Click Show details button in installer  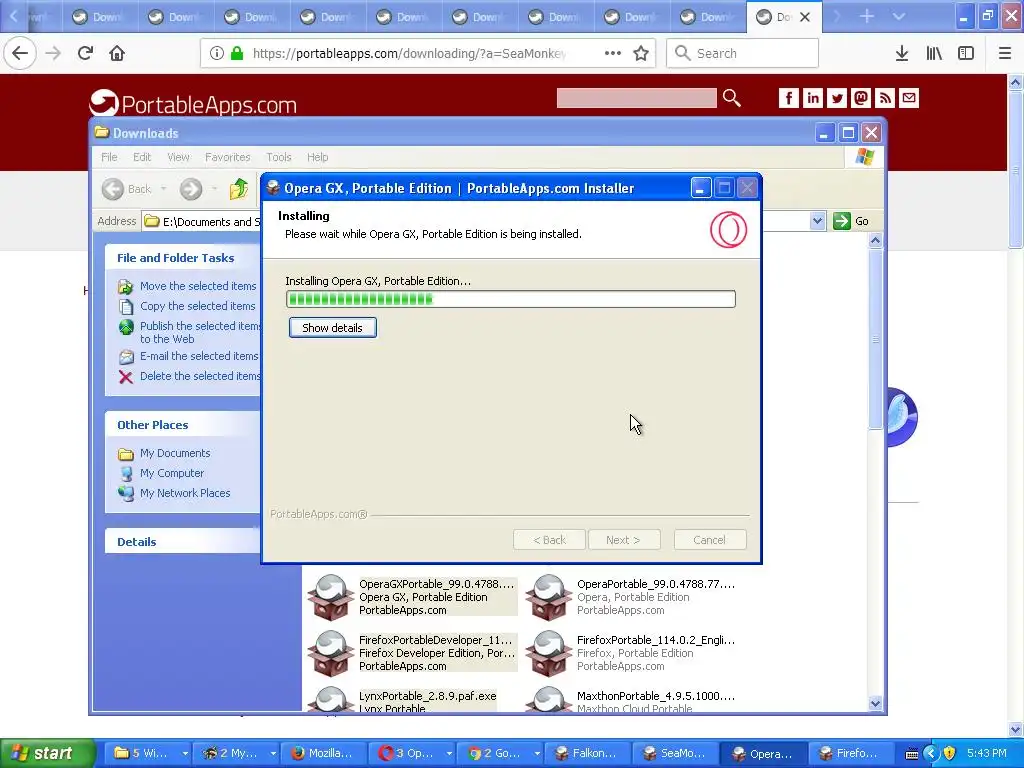coord(332,328)
